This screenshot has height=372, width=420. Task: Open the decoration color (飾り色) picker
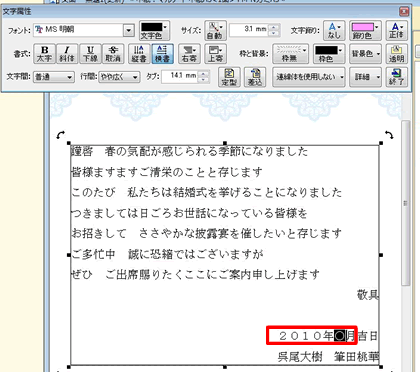(x=365, y=30)
